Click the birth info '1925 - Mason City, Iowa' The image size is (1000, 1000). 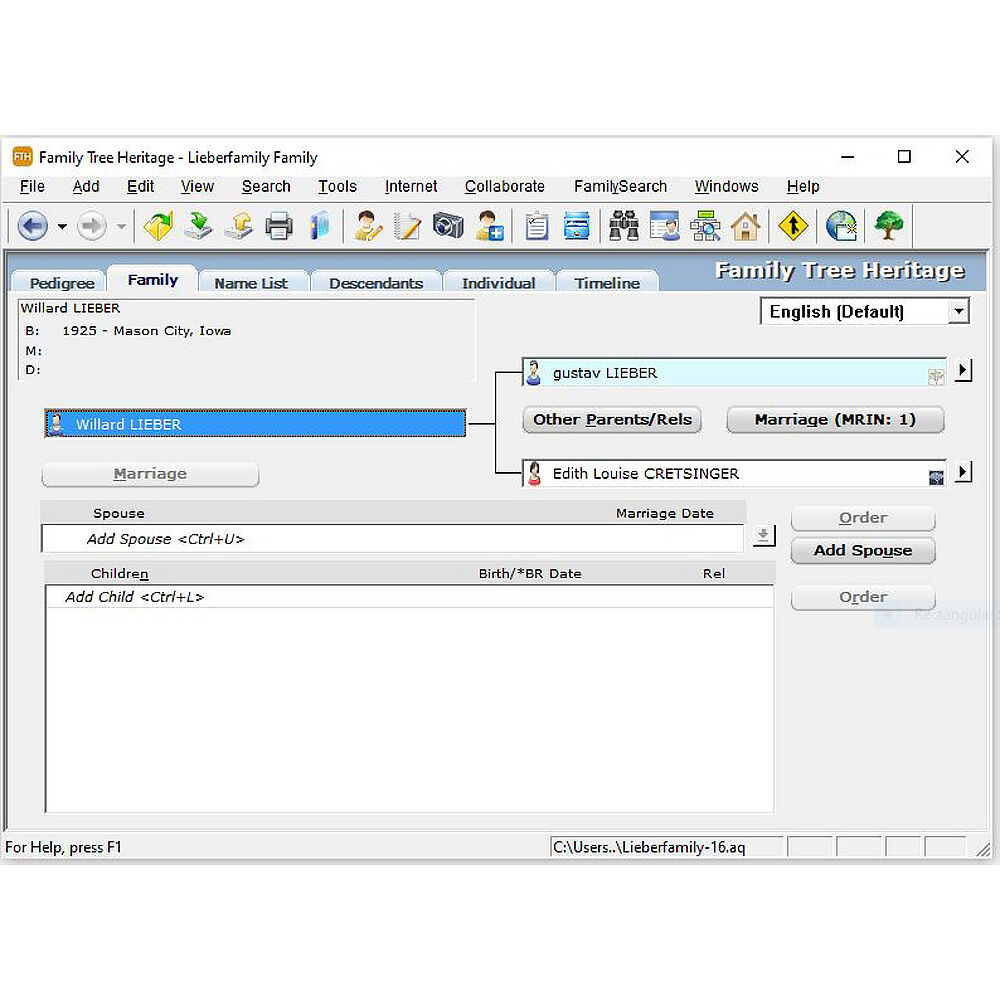click(146, 331)
